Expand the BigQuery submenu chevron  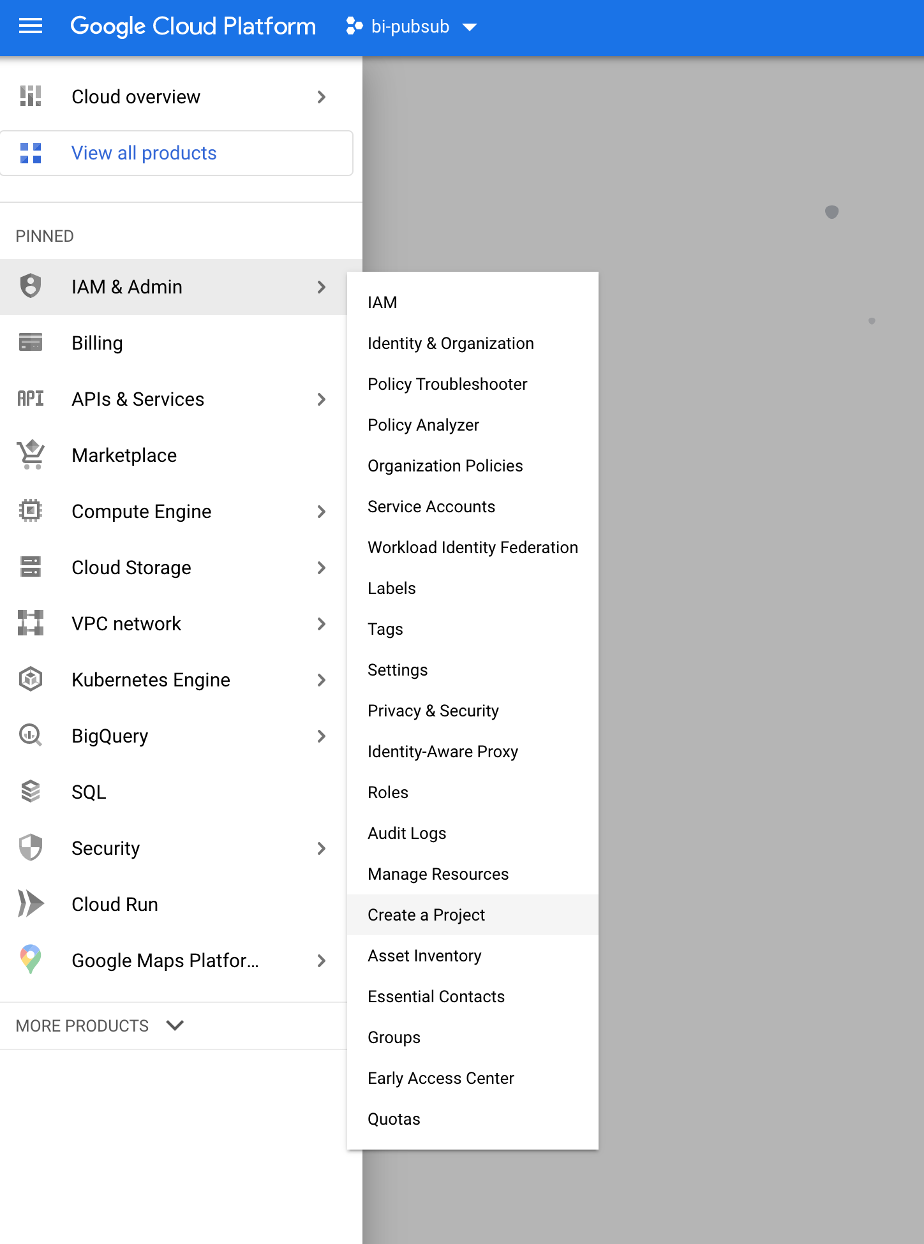tap(321, 736)
